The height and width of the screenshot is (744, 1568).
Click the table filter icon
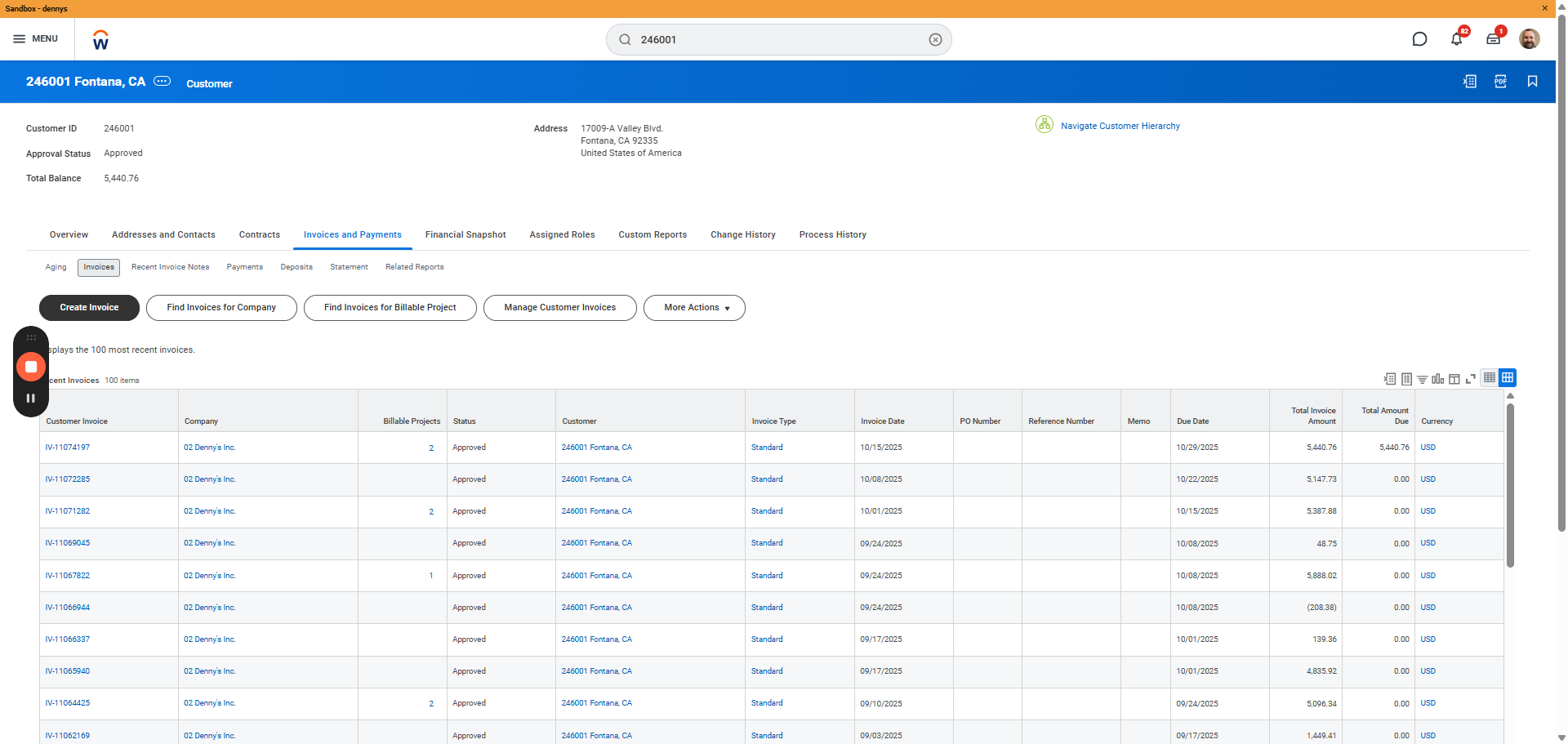click(x=1422, y=379)
